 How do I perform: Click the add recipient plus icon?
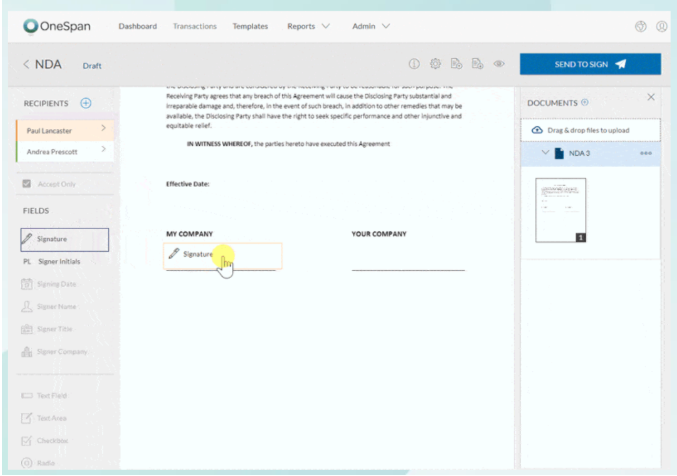(86, 103)
